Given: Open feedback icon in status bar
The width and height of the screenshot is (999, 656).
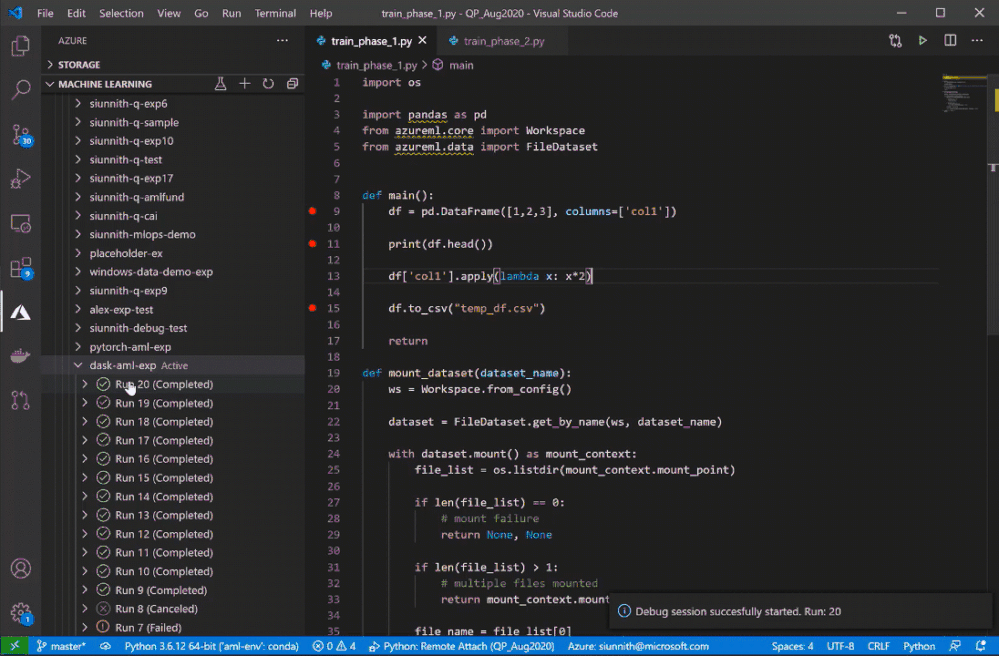Looking at the screenshot, I should 955,646.
